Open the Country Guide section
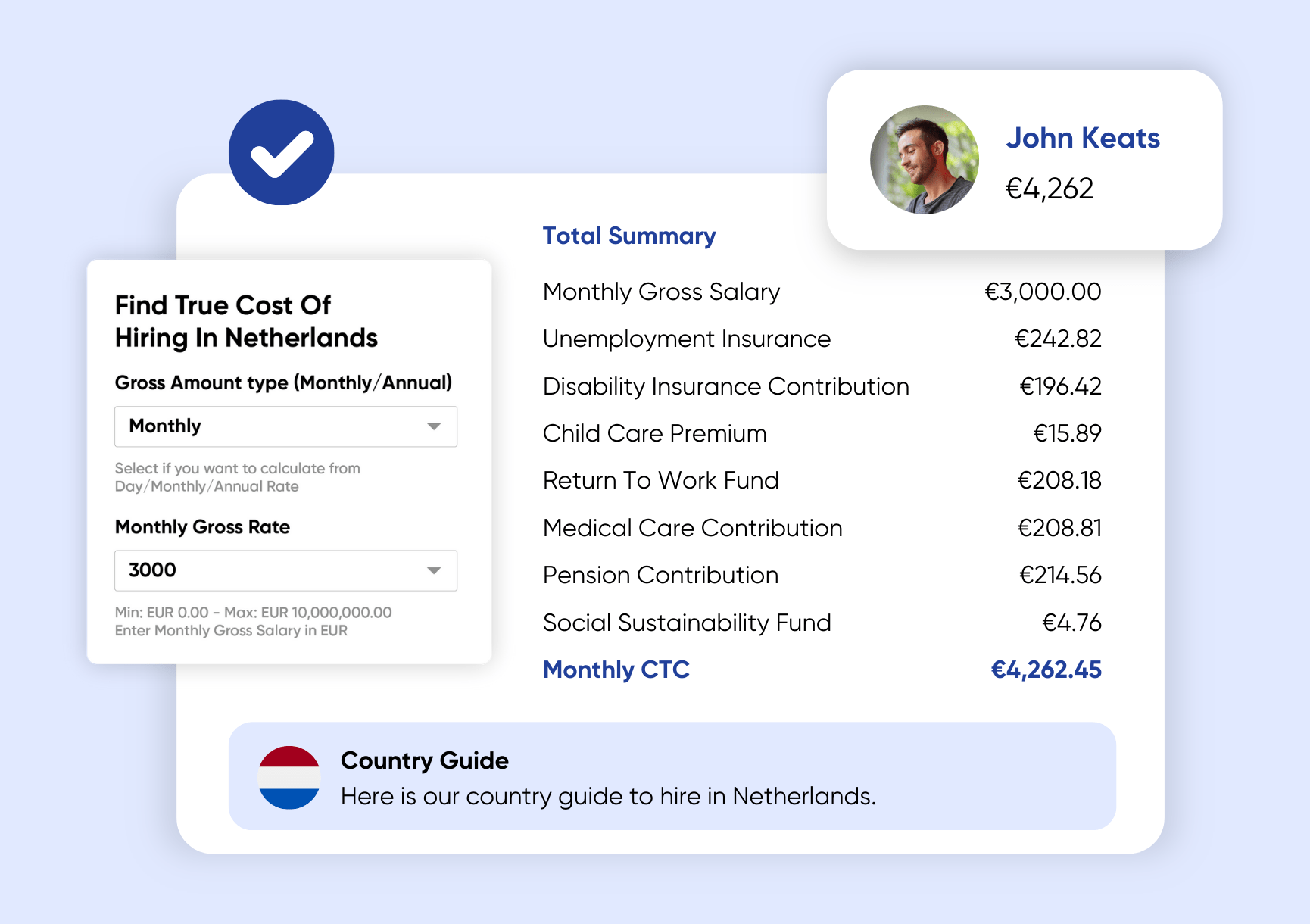Screen dimensions: 1310x924 424,760
